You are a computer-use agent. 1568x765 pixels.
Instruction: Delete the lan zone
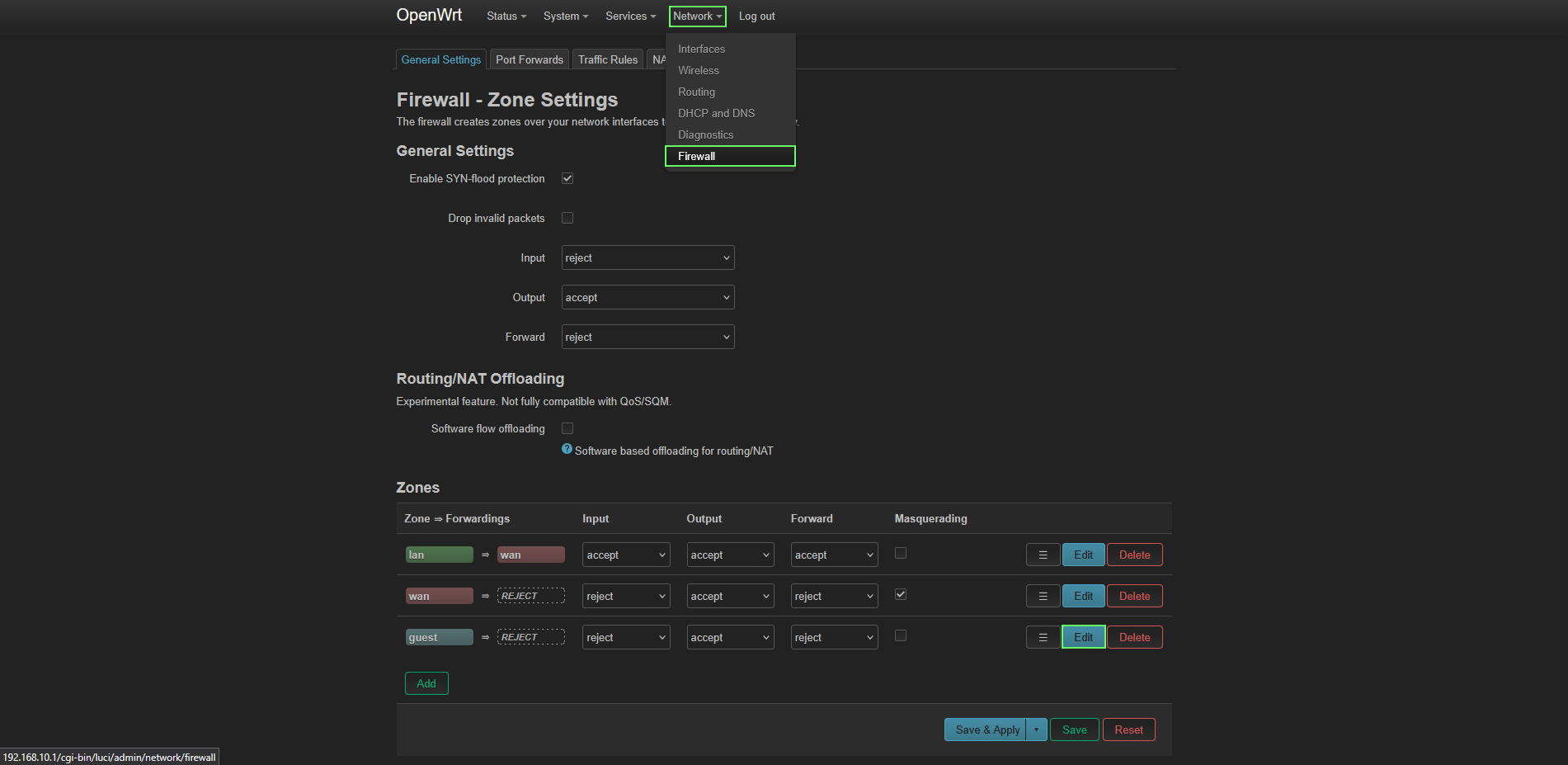(x=1134, y=555)
